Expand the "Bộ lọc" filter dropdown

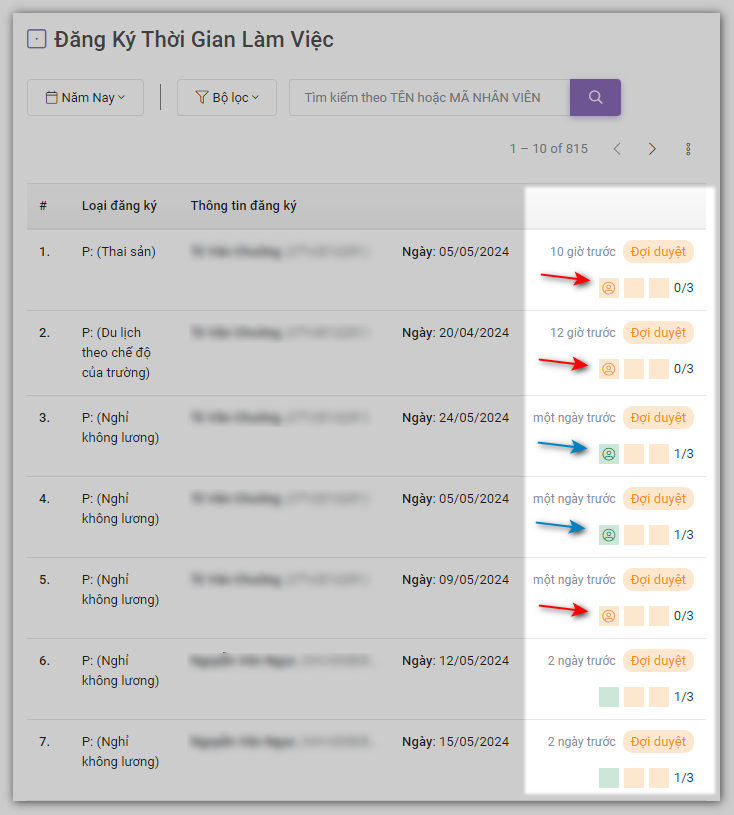tap(227, 97)
